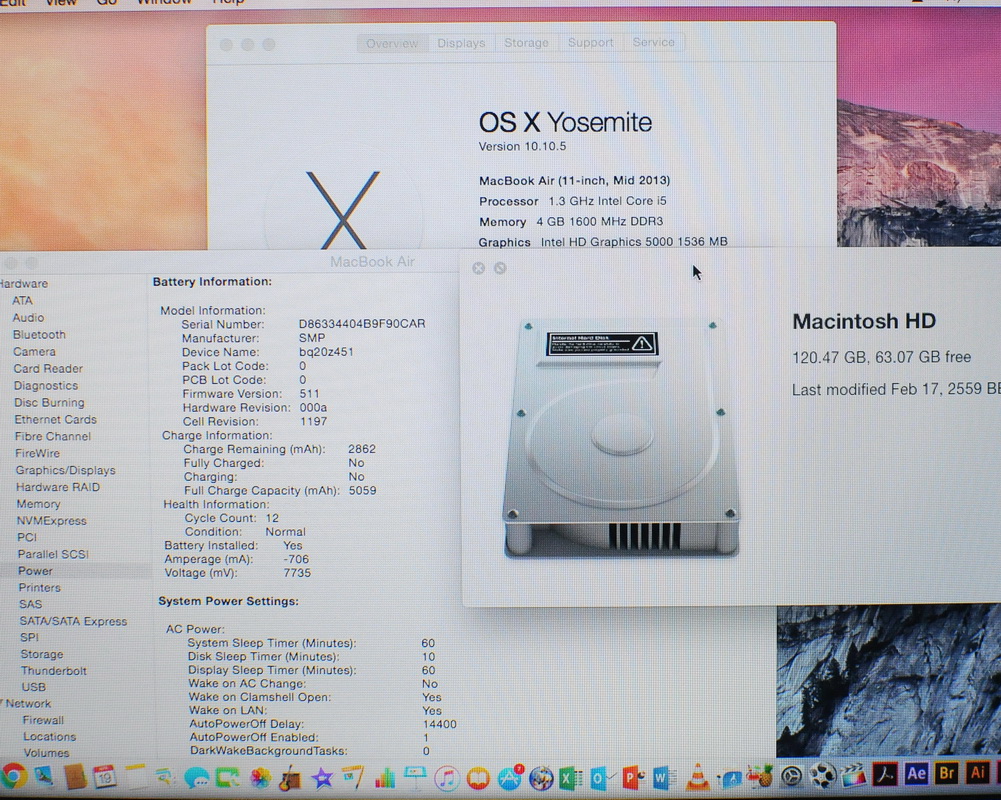Image resolution: width=1001 pixels, height=800 pixels.
Task: Launch FaceTime from the Dock
Action: [x=227, y=778]
